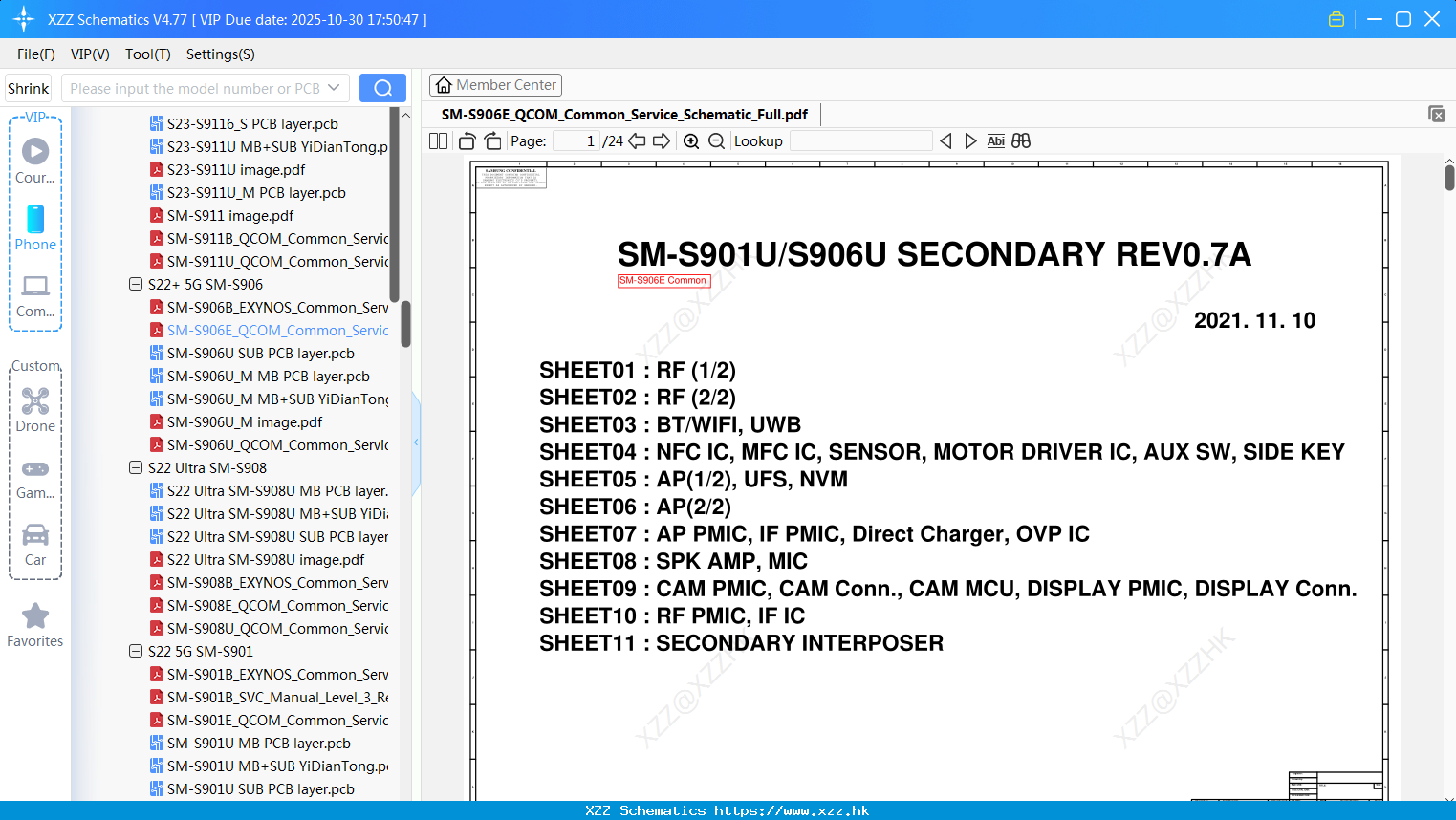Open the Member Center home button
This screenshot has height=820, width=1456.
[495, 85]
